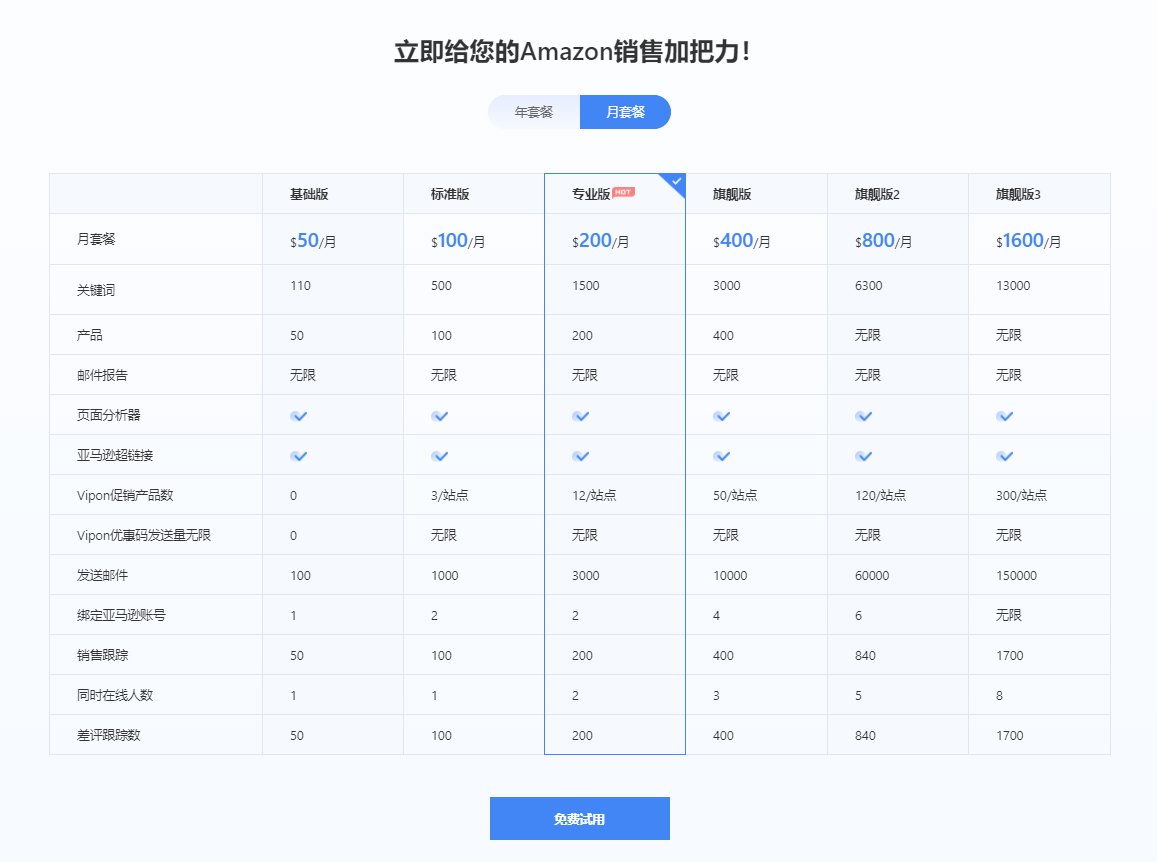The height and width of the screenshot is (862, 1157).
Task: Click 页面分析器 checkmark under 基础版
Action: [299, 416]
